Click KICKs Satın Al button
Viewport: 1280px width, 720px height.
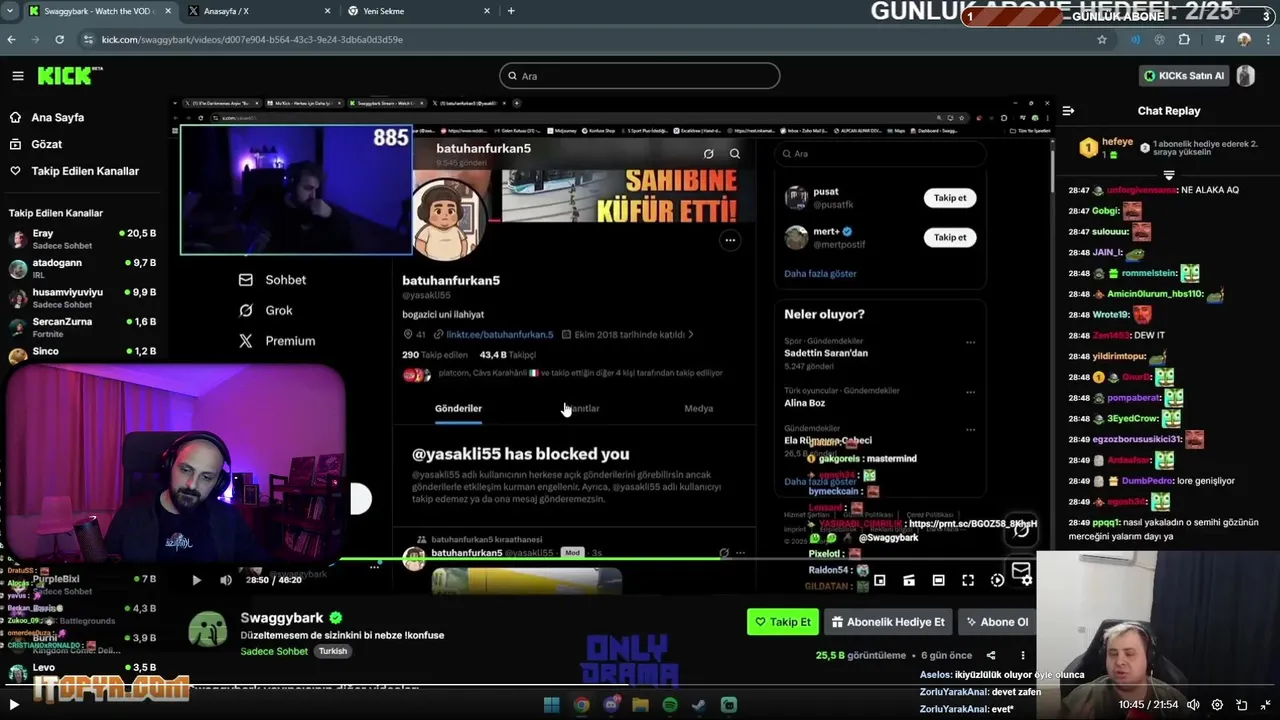tap(1184, 76)
